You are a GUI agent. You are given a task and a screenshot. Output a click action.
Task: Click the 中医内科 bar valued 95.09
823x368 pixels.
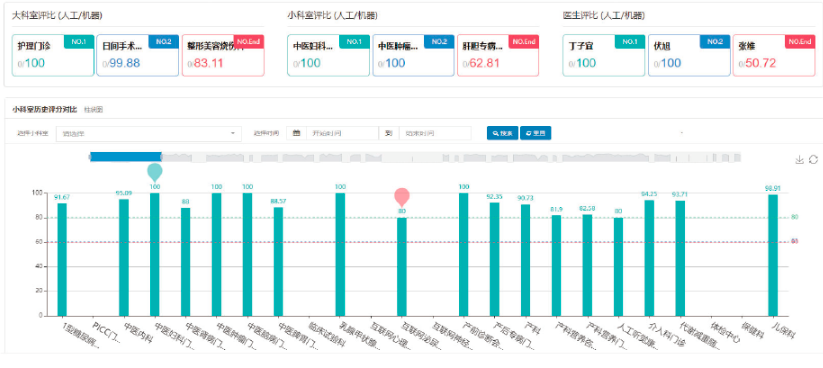click(124, 257)
